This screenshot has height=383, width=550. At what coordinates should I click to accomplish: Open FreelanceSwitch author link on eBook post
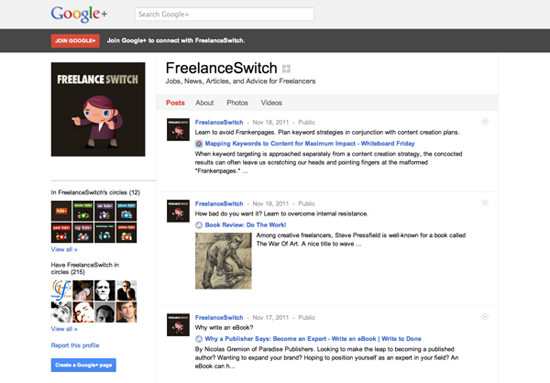click(x=219, y=317)
